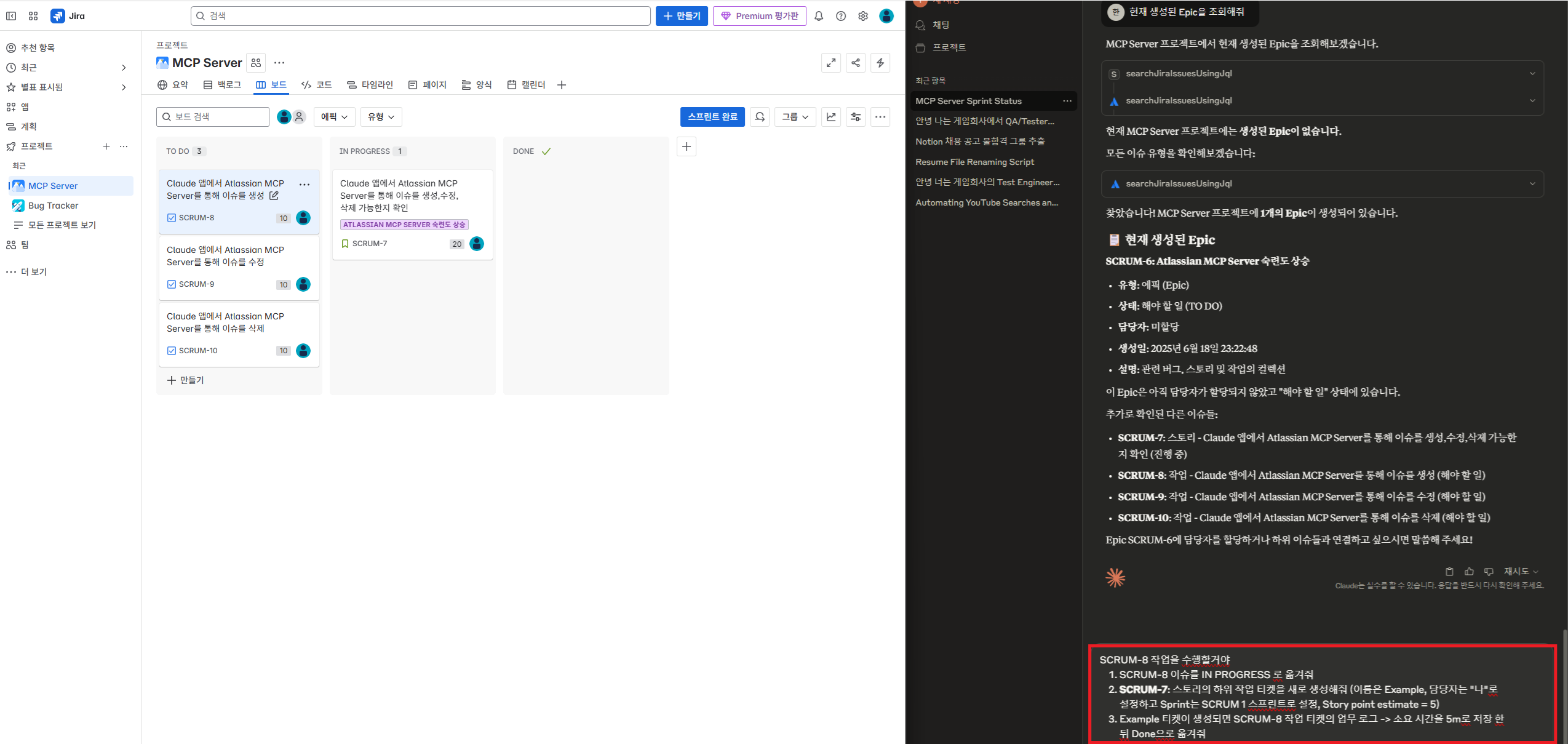Give thumbs down to Claude's response
1568x744 pixels.
point(1489,572)
